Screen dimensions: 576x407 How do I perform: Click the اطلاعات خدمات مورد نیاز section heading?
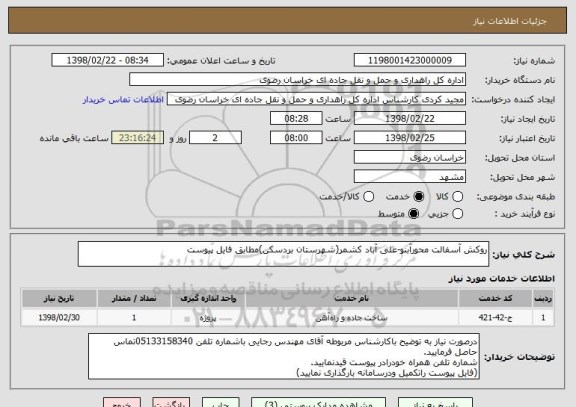(x=501, y=279)
